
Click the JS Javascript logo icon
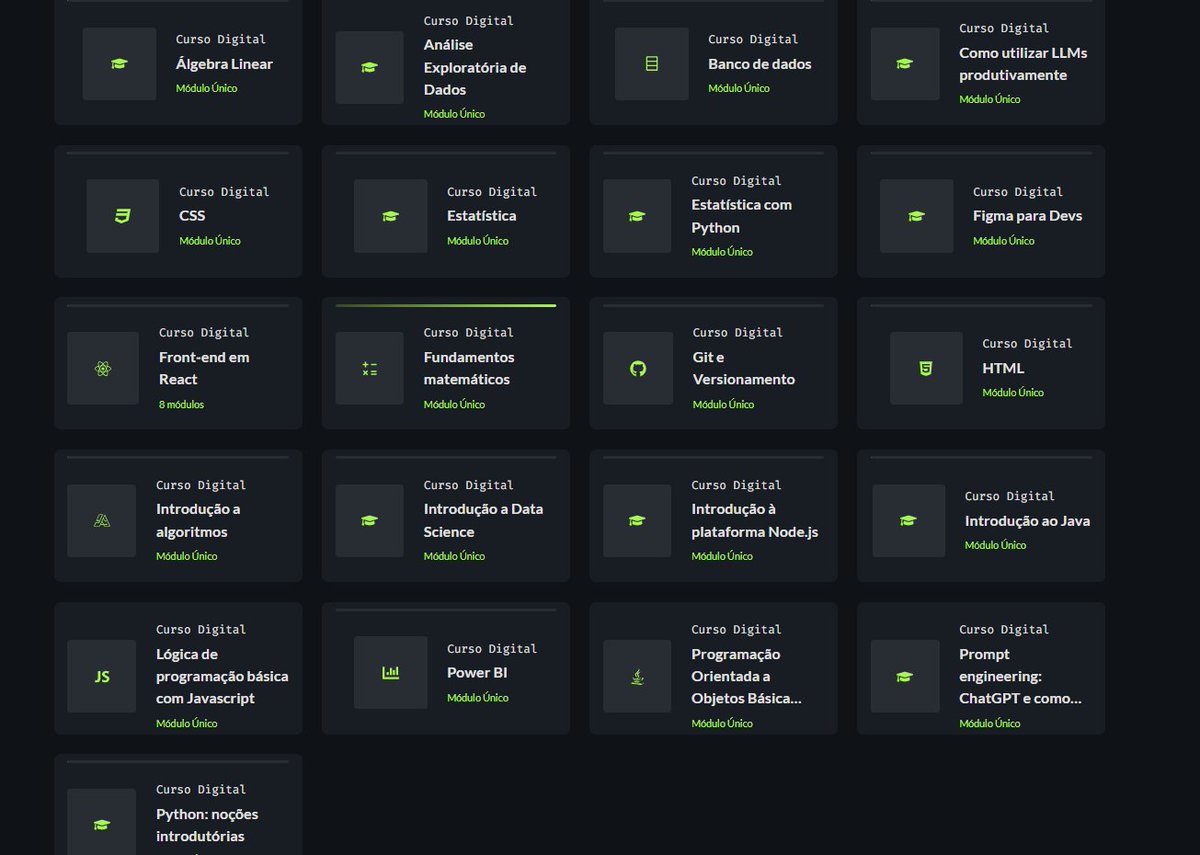pos(101,677)
